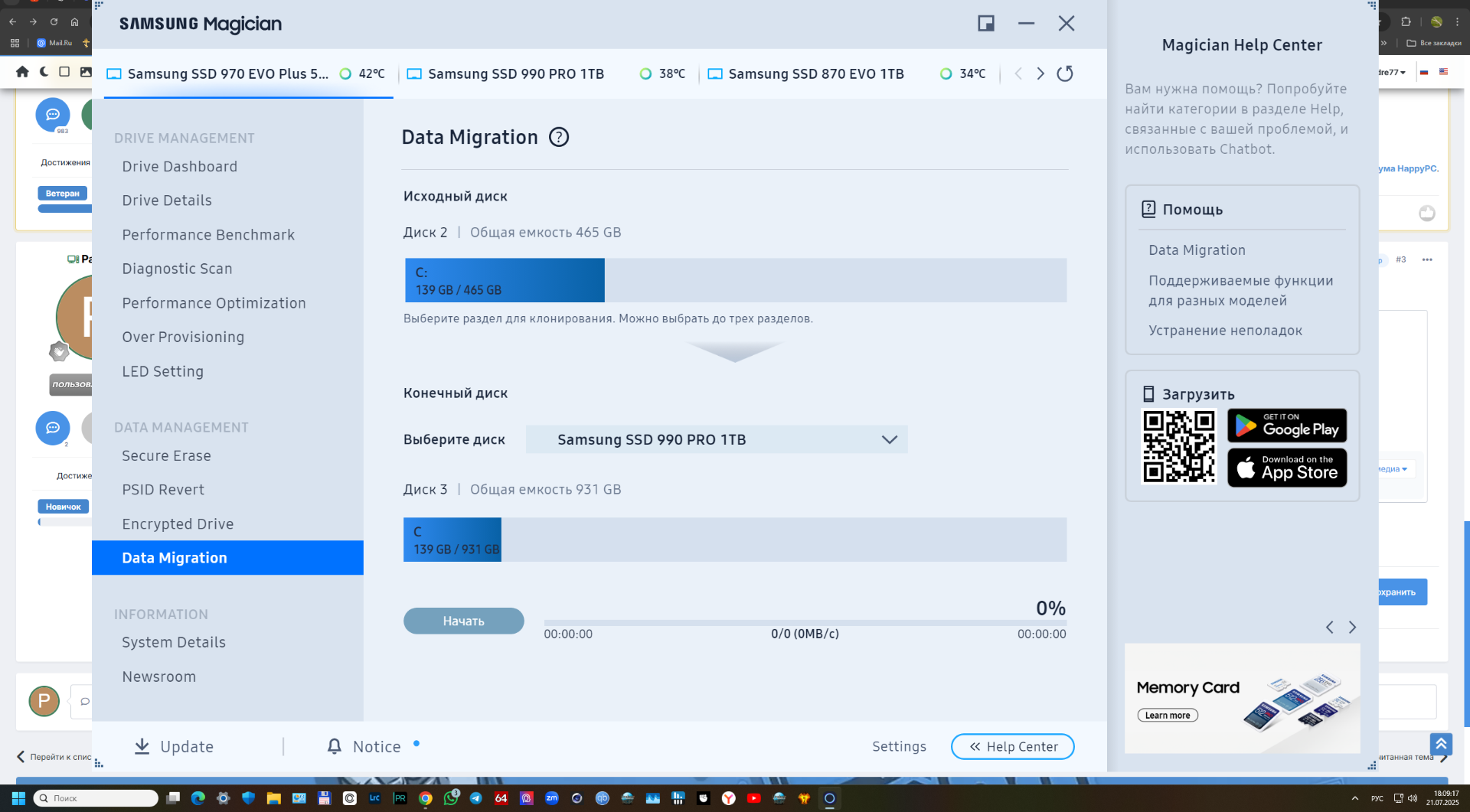Click the compact window mode icon in title bar
Image resolution: width=1470 pixels, height=812 pixels.
986,24
